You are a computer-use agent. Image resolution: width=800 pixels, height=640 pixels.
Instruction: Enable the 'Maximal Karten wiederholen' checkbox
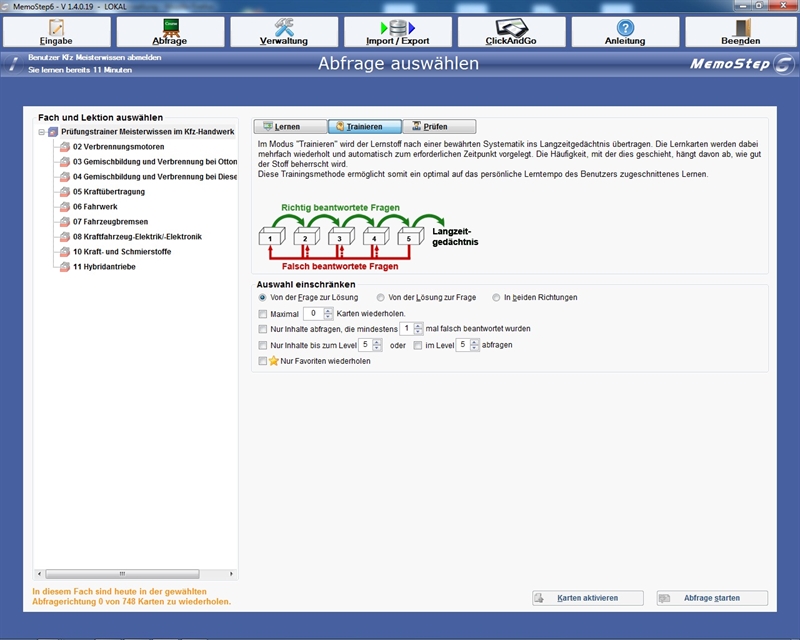pyautogui.click(x=263, y=314)
